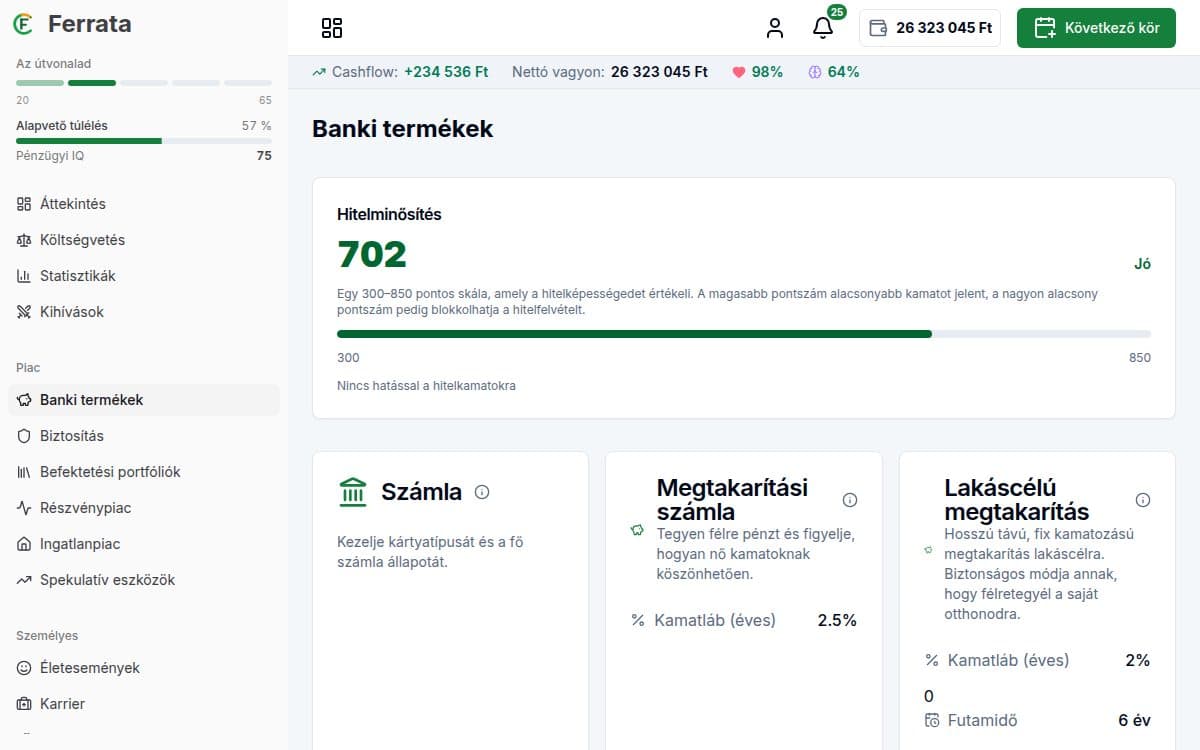Viewport: 1200px width, 750px height.
Task: Open Spekulatív eszközök in the sidebar
Action: (x=144, y=580)
